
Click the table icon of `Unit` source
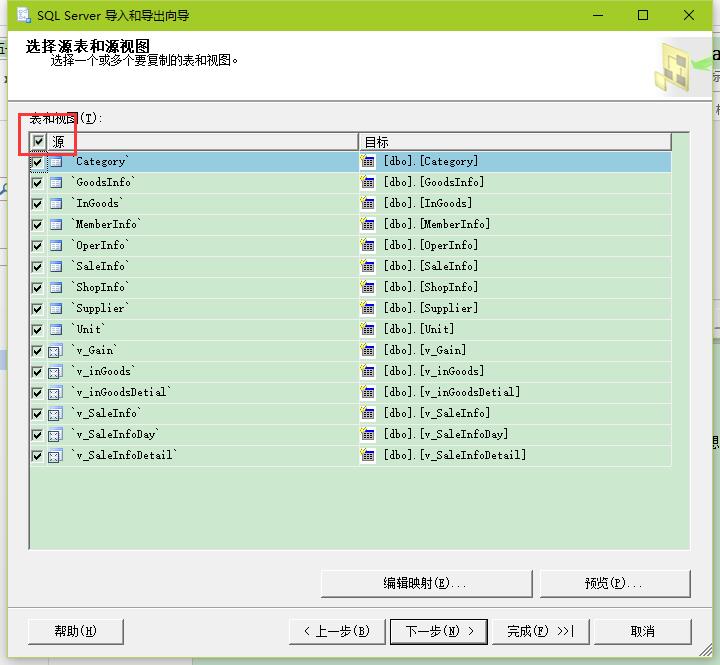click(x=56, y=330)
